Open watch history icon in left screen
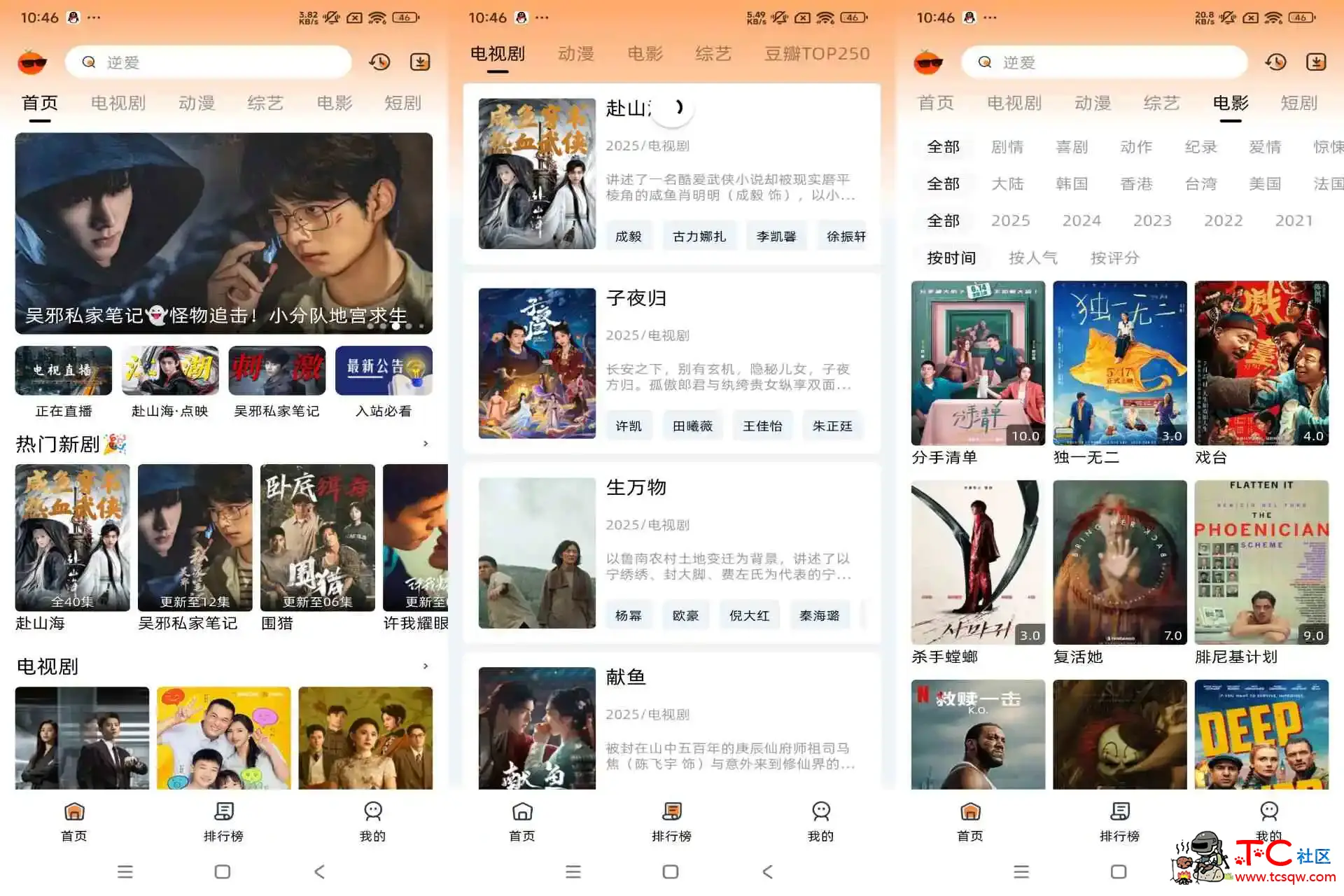Image resolution: width=1344 pixels, height=896 pixels. coord(379,62)
